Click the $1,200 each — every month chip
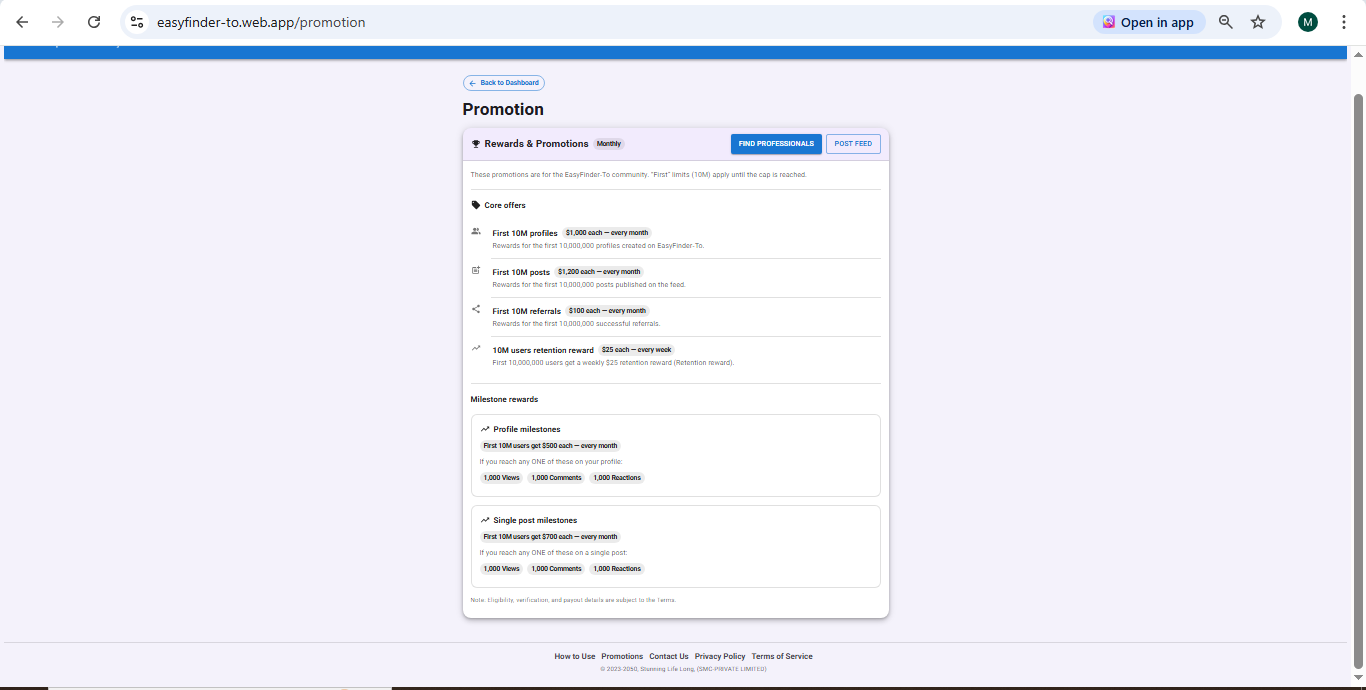The height and width of the screenshot is (690, 1366). (599, 272)
